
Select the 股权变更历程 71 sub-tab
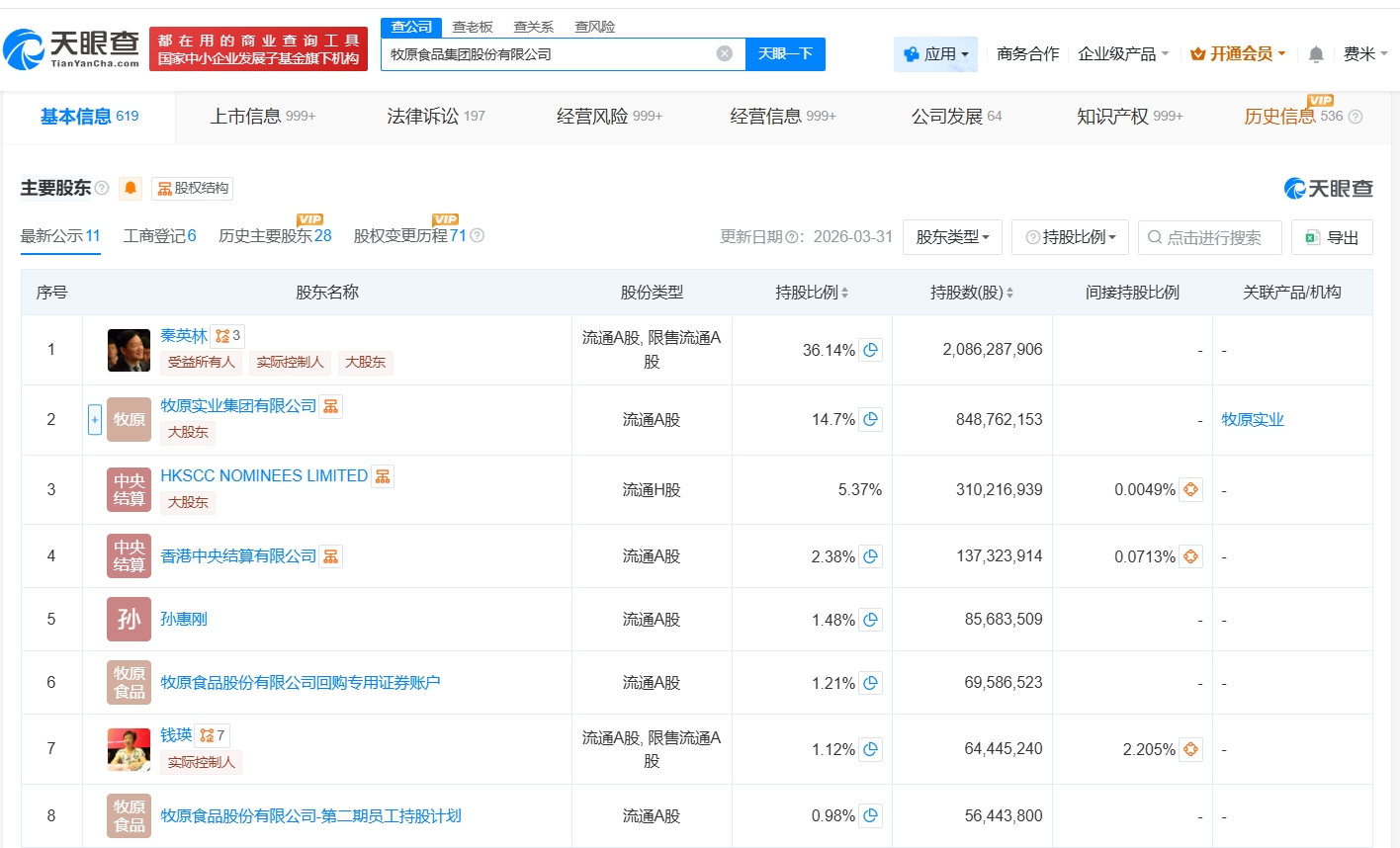pyautogui.click(x=409, y=236)
